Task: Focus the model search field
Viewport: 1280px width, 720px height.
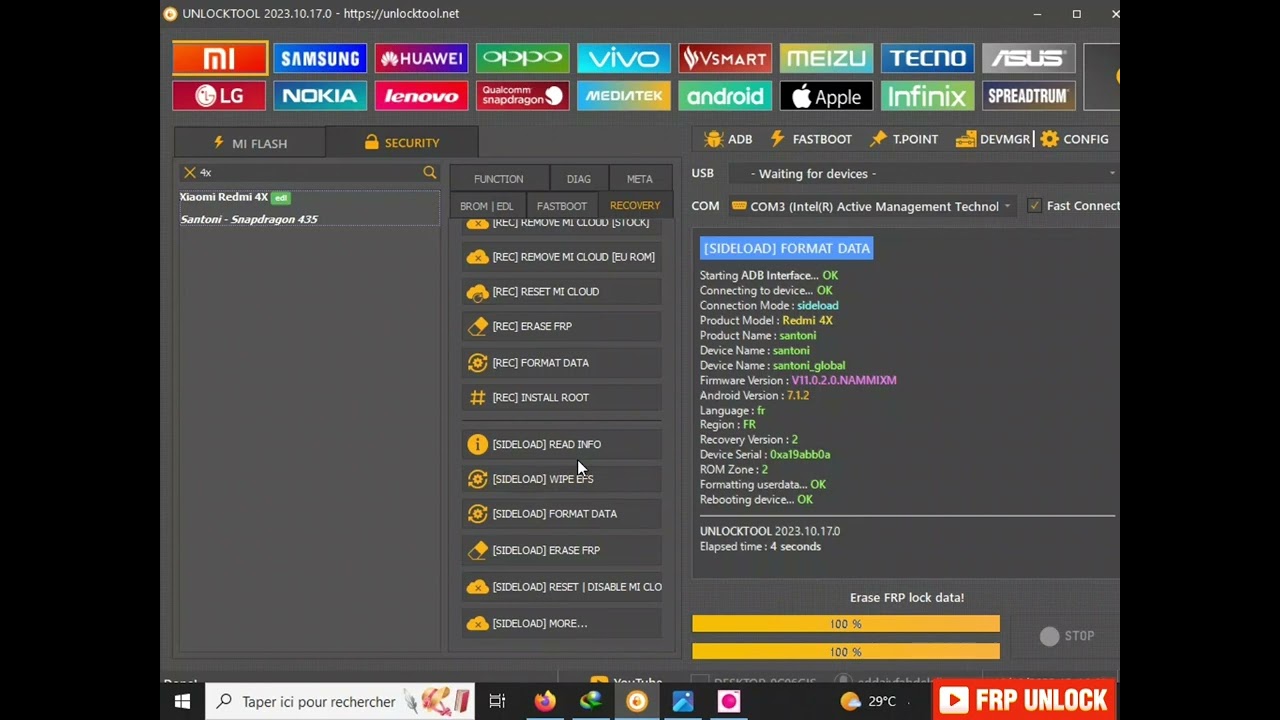Action: click(308, 173)
